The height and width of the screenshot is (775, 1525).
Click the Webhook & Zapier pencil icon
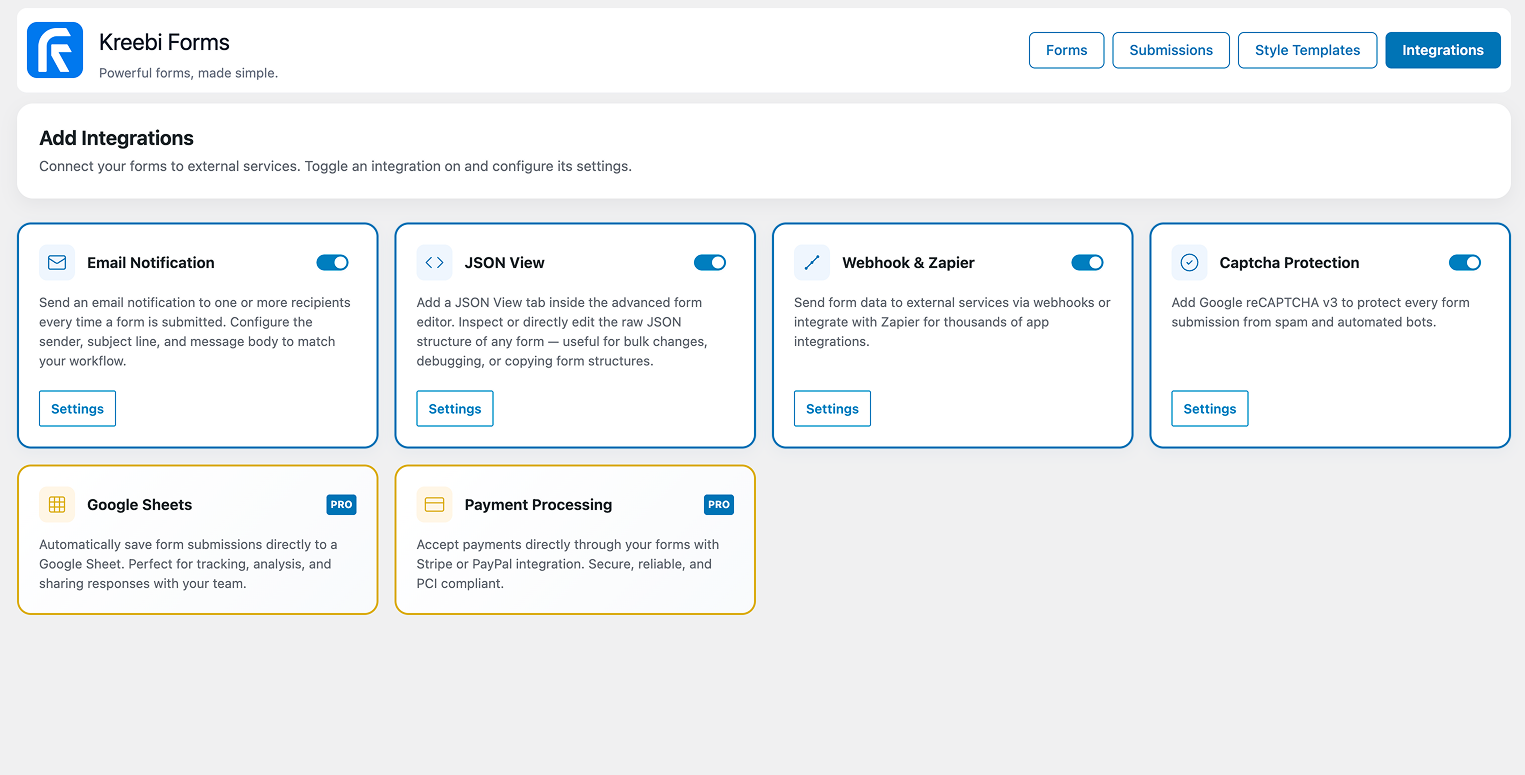[811, 262]
